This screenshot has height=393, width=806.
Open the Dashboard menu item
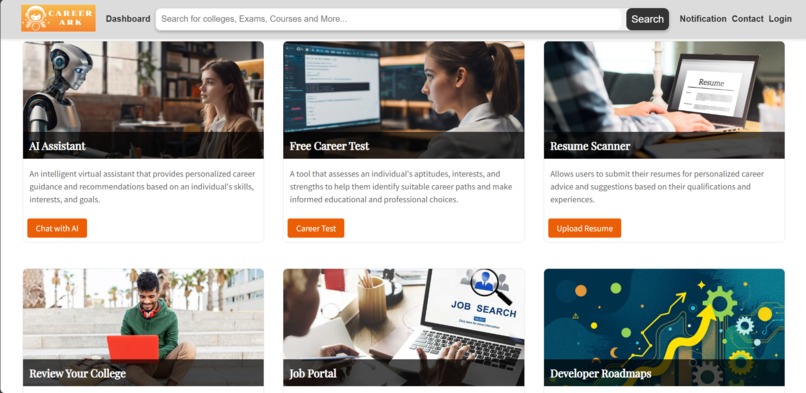[x=128, y=19]
